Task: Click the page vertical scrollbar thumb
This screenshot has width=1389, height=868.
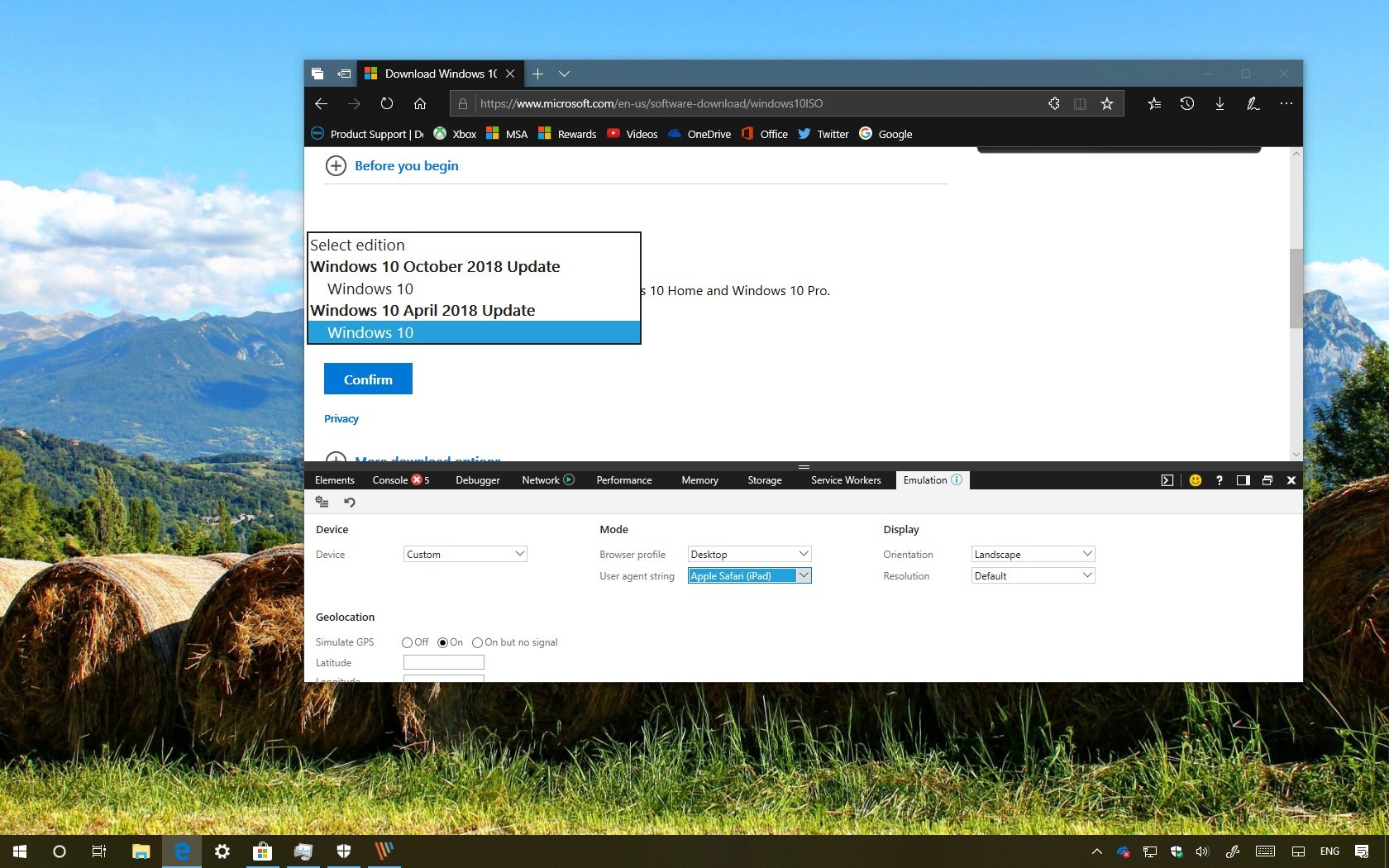Action: (x=1296, y=289)
